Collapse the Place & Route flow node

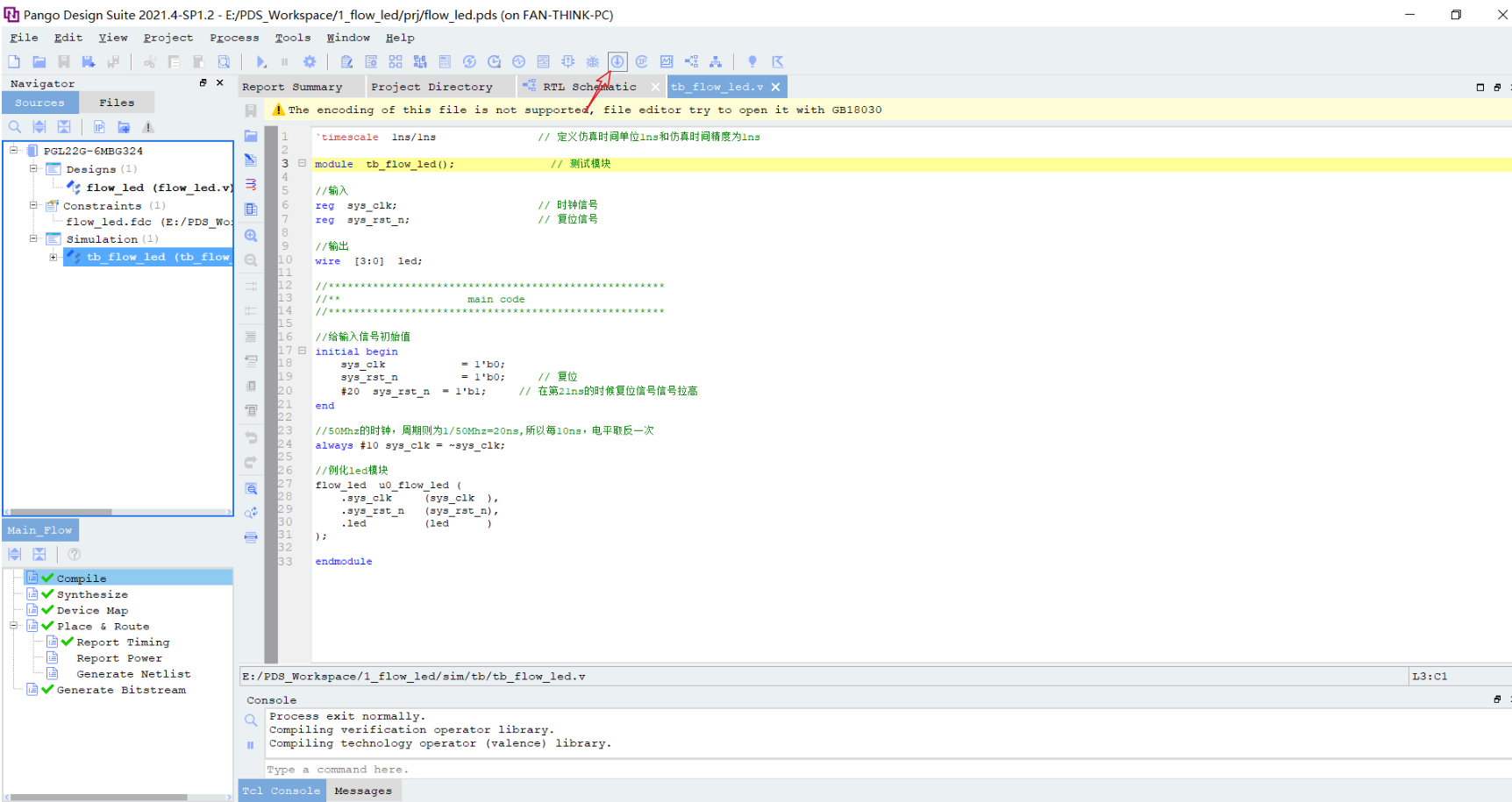(x=14, y=626)
